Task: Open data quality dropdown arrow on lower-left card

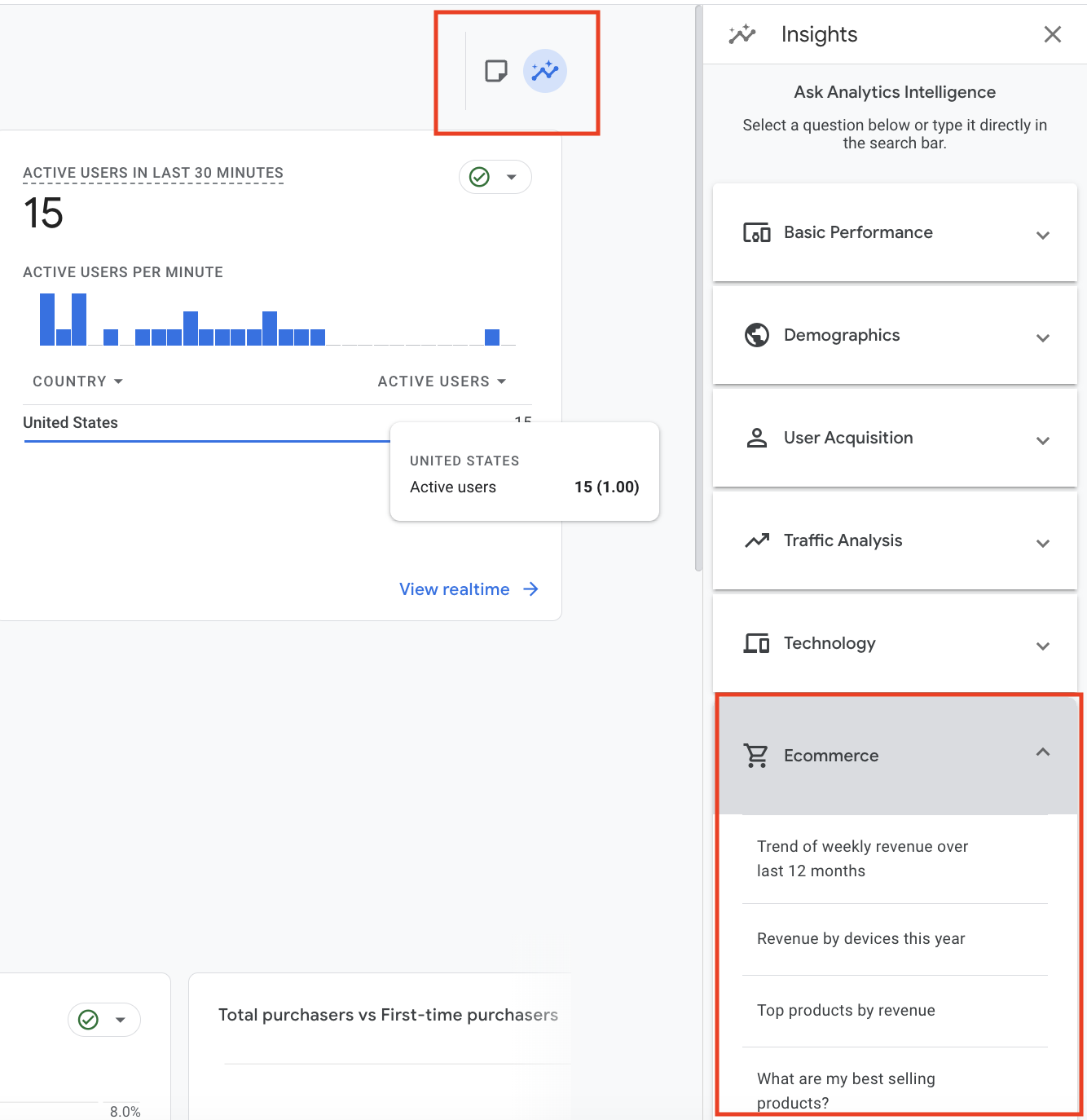Action: click(120, 1020)
